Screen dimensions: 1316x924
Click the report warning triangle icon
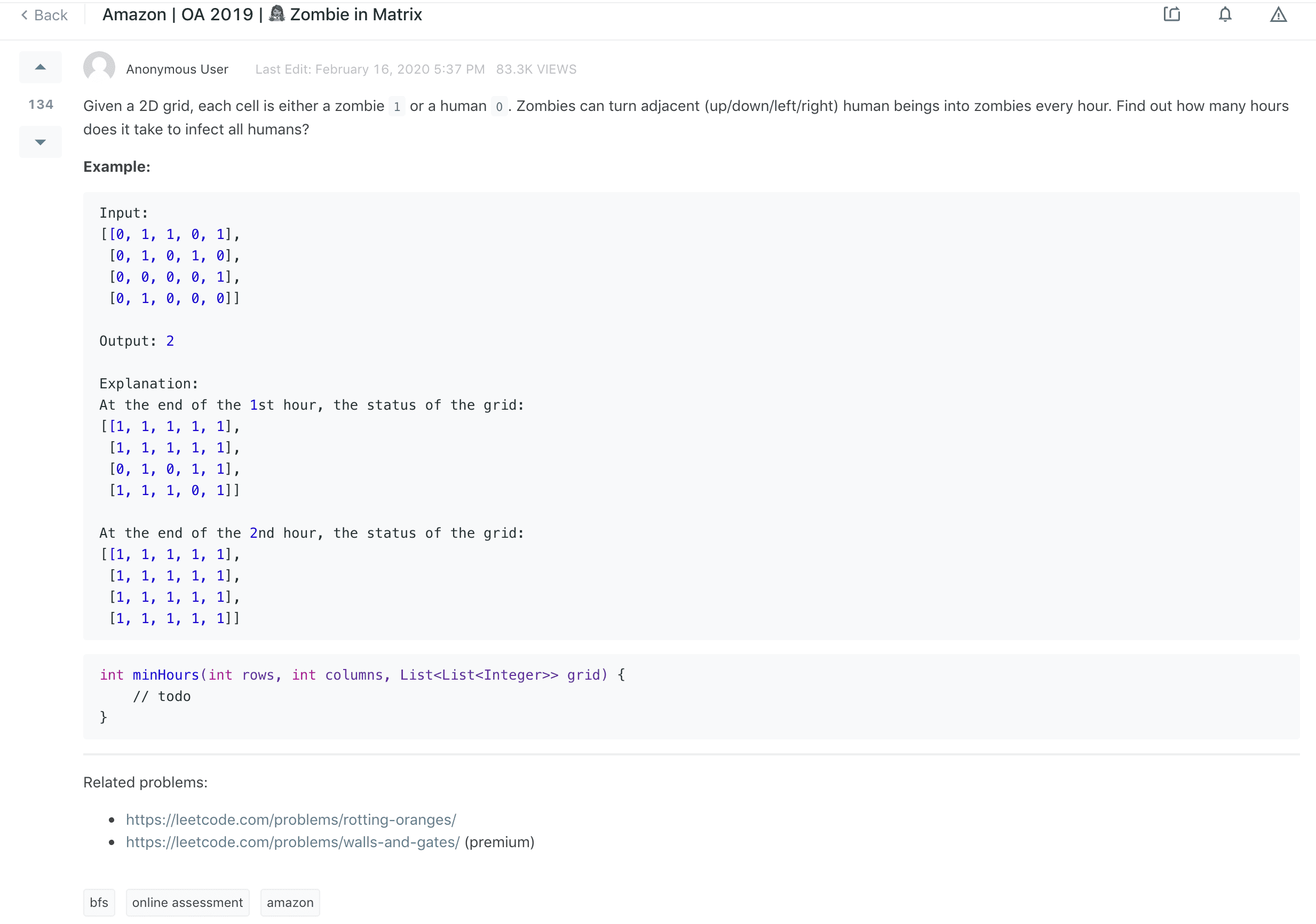coord(1278,14)
